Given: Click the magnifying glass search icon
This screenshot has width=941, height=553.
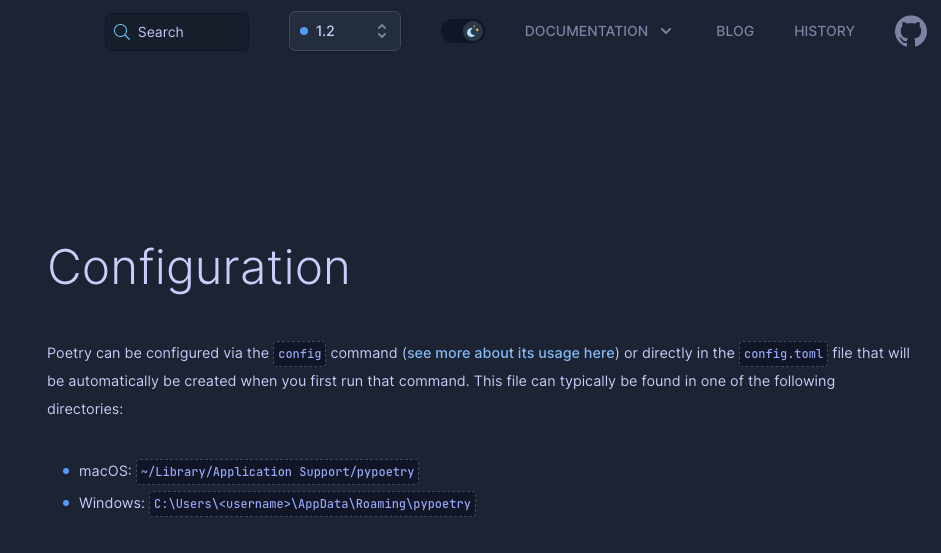Looking at the screenshot, I should pyautogui.click(x=122, y=32).
